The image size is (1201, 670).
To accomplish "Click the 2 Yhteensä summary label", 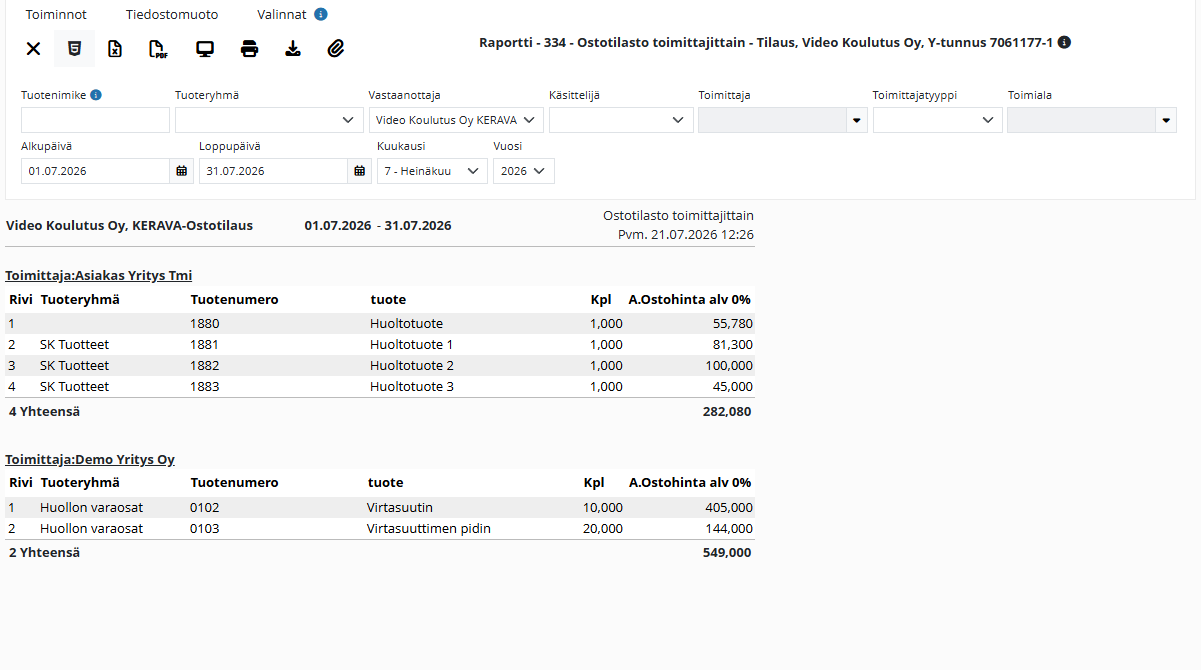I will (44, 552).
